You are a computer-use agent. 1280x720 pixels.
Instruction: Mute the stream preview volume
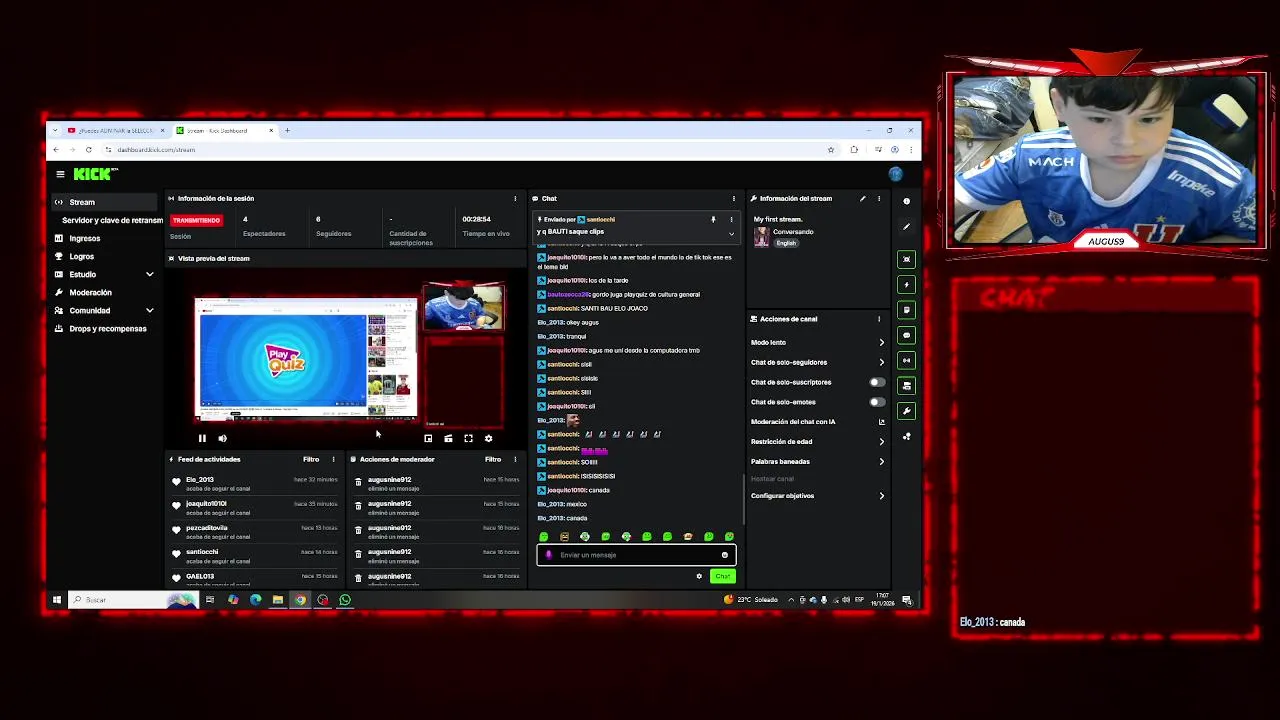[x=222, y=438]
